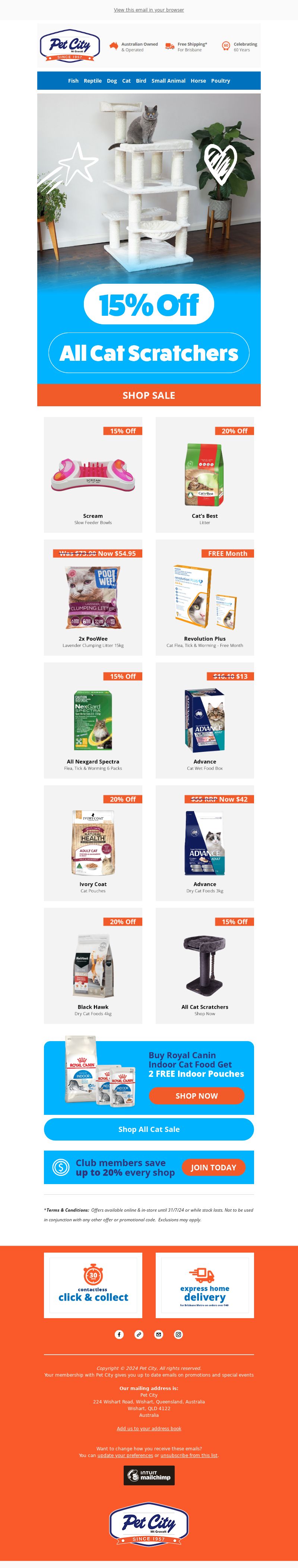Click the orange SHOP SALE banner button

click(x=149, y=395)
